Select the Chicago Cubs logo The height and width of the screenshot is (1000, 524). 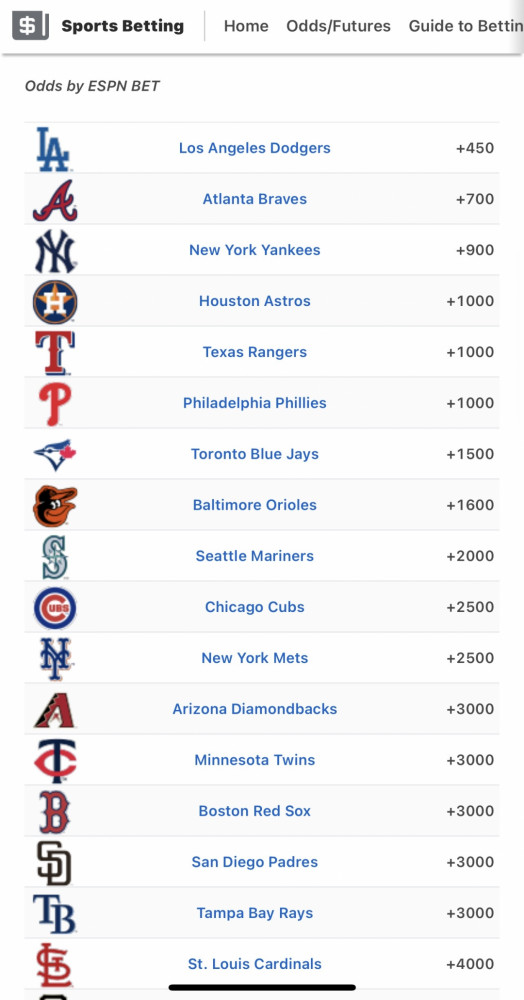55,608
